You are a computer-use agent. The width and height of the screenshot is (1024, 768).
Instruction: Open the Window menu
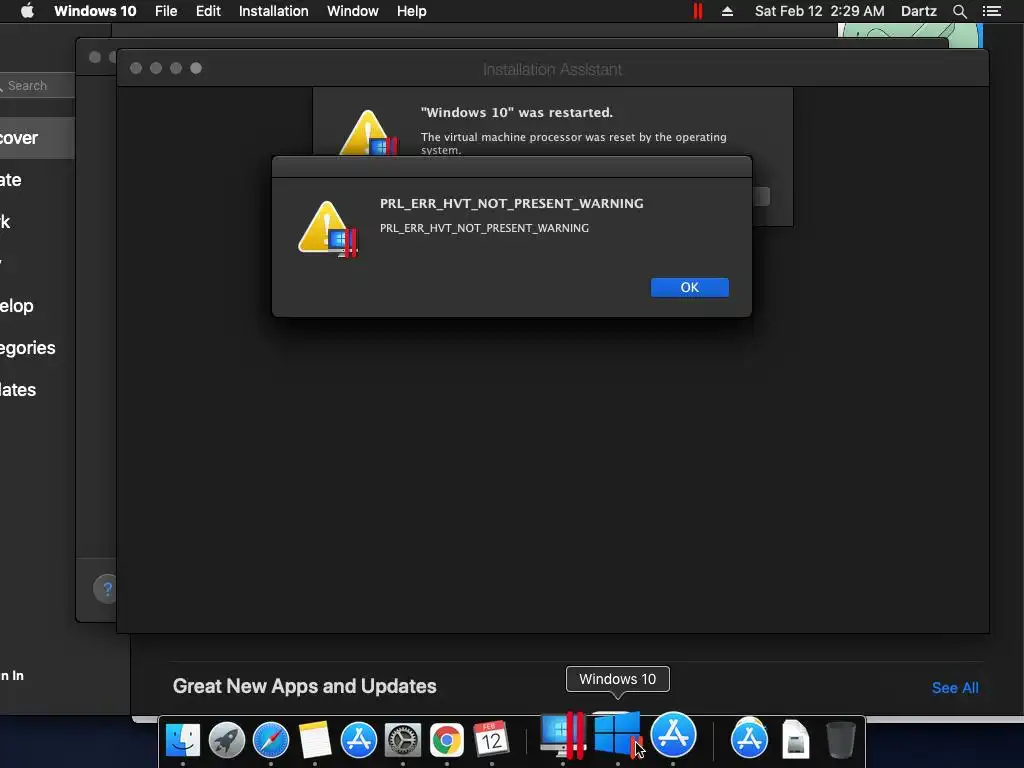point(353,11)
